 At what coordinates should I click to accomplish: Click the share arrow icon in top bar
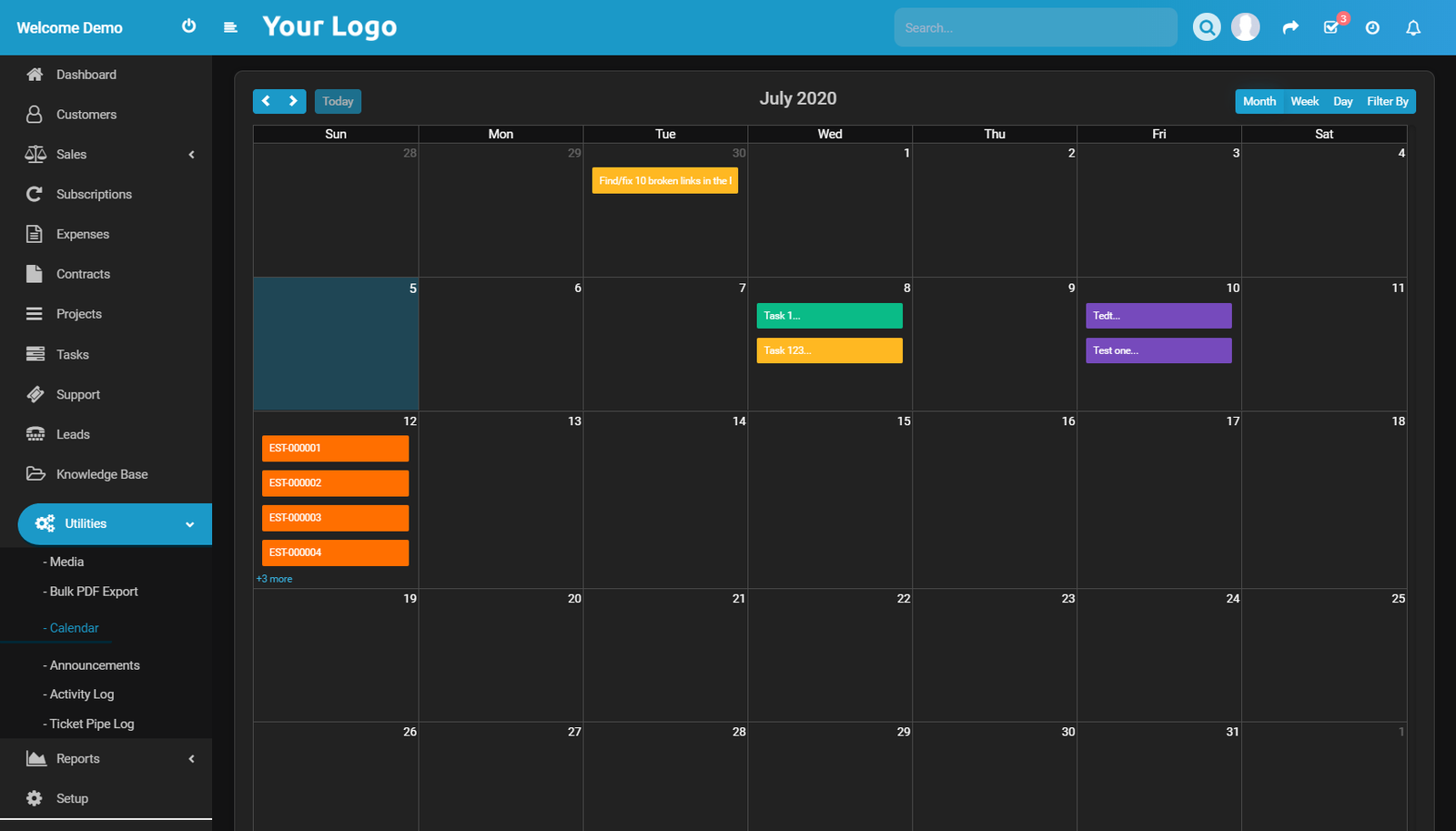click(x=1290, y=27)
